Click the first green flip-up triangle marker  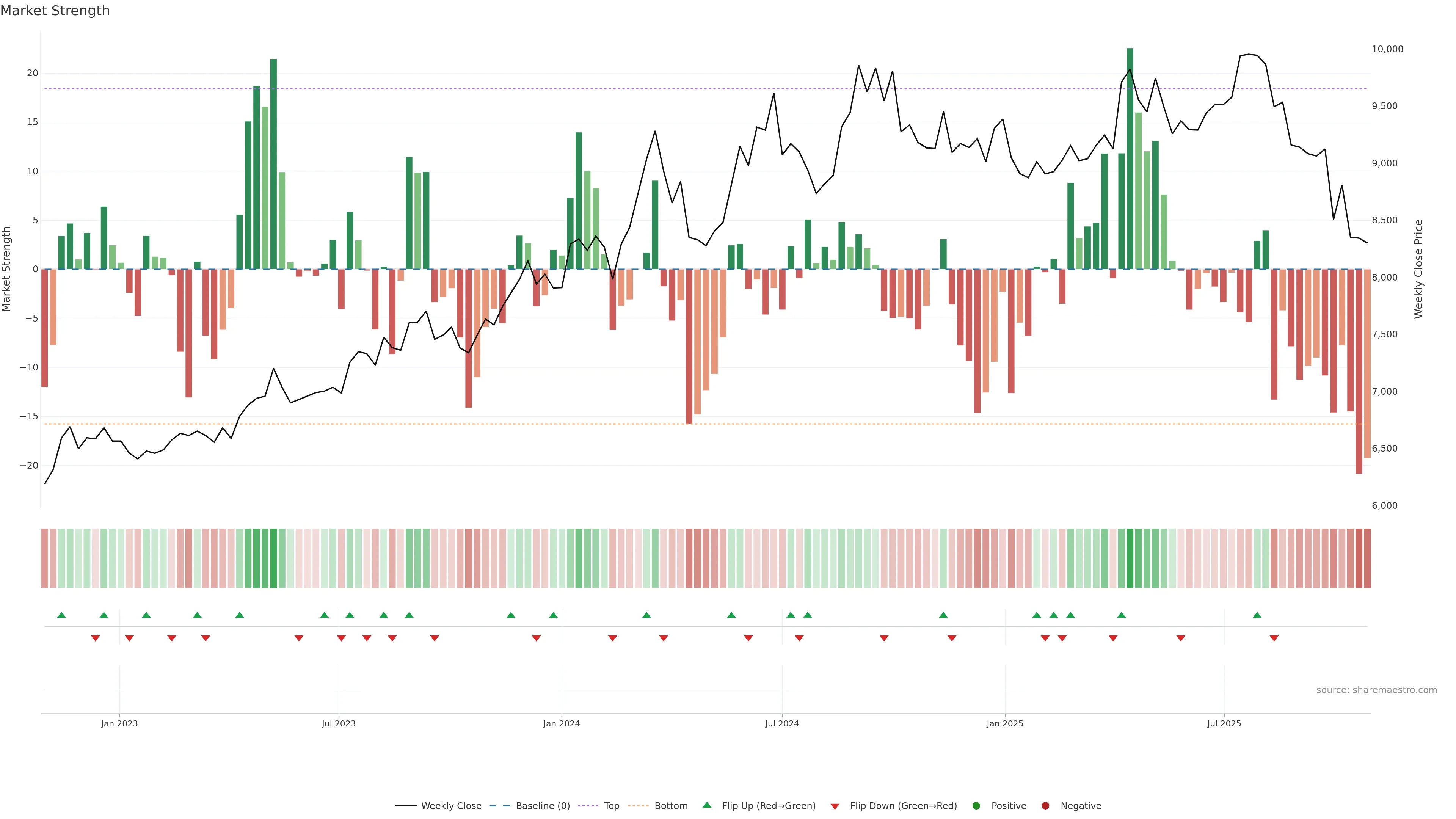click(61, 615)
